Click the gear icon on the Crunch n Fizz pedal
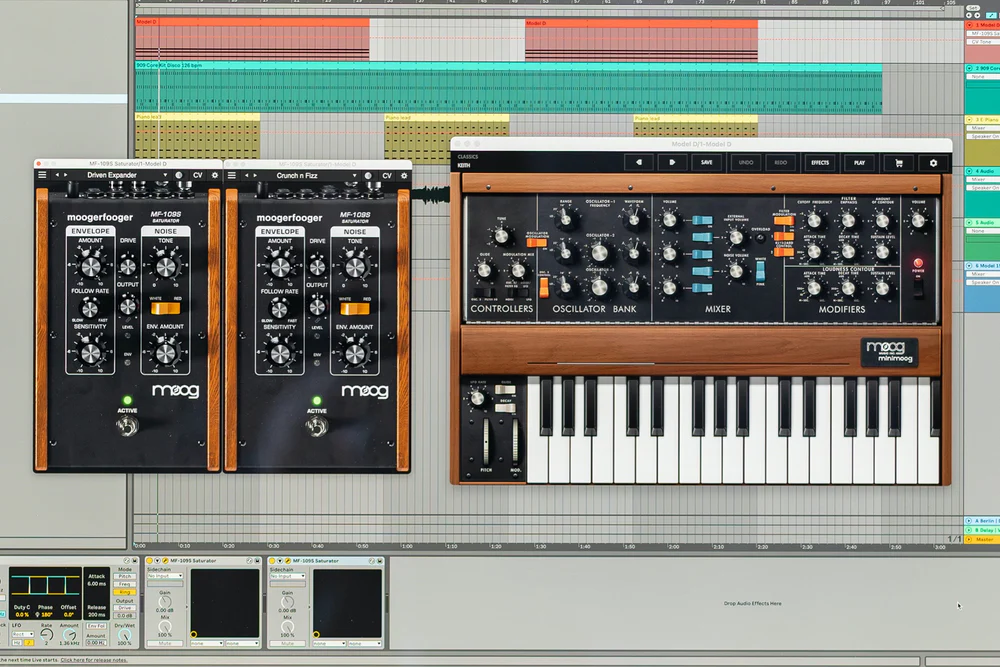Viewport: 1000px width, 667px height. 404,174
